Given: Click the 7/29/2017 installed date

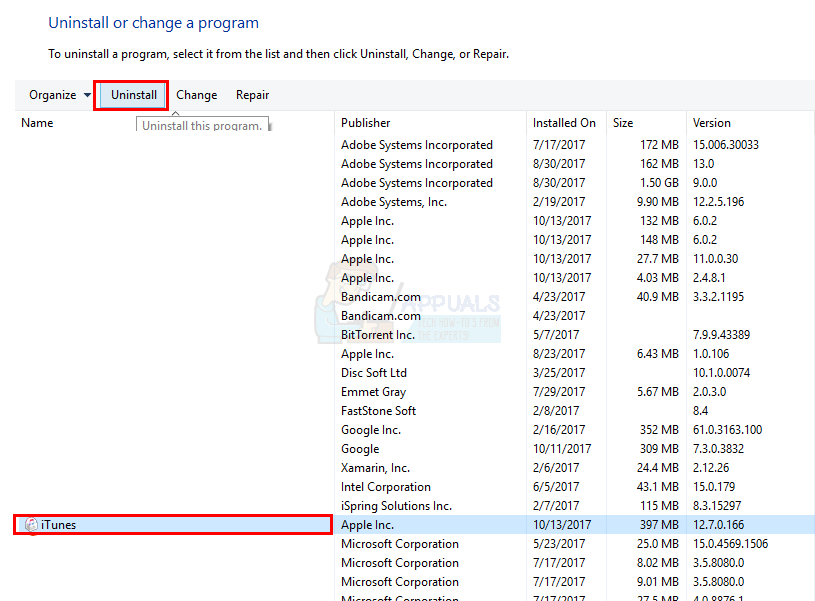Looking at the screenshot, I should tap(559, 392).
